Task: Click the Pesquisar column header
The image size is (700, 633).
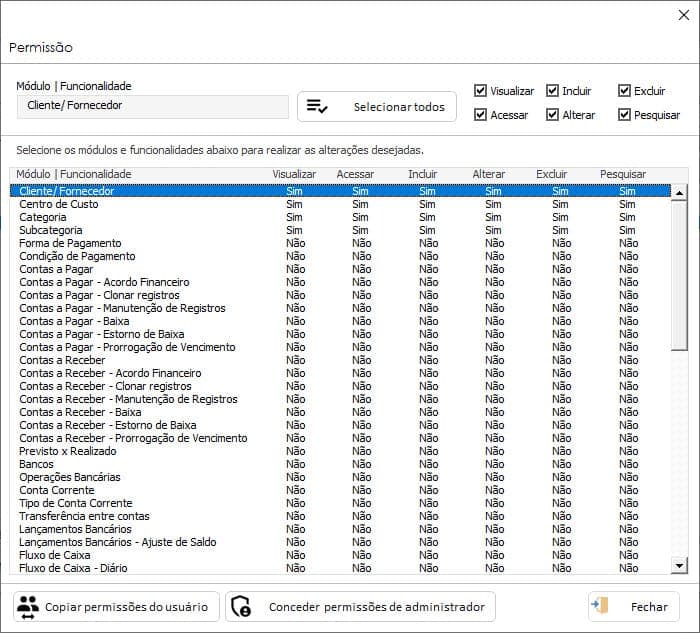Action: [x=623, y=174]
